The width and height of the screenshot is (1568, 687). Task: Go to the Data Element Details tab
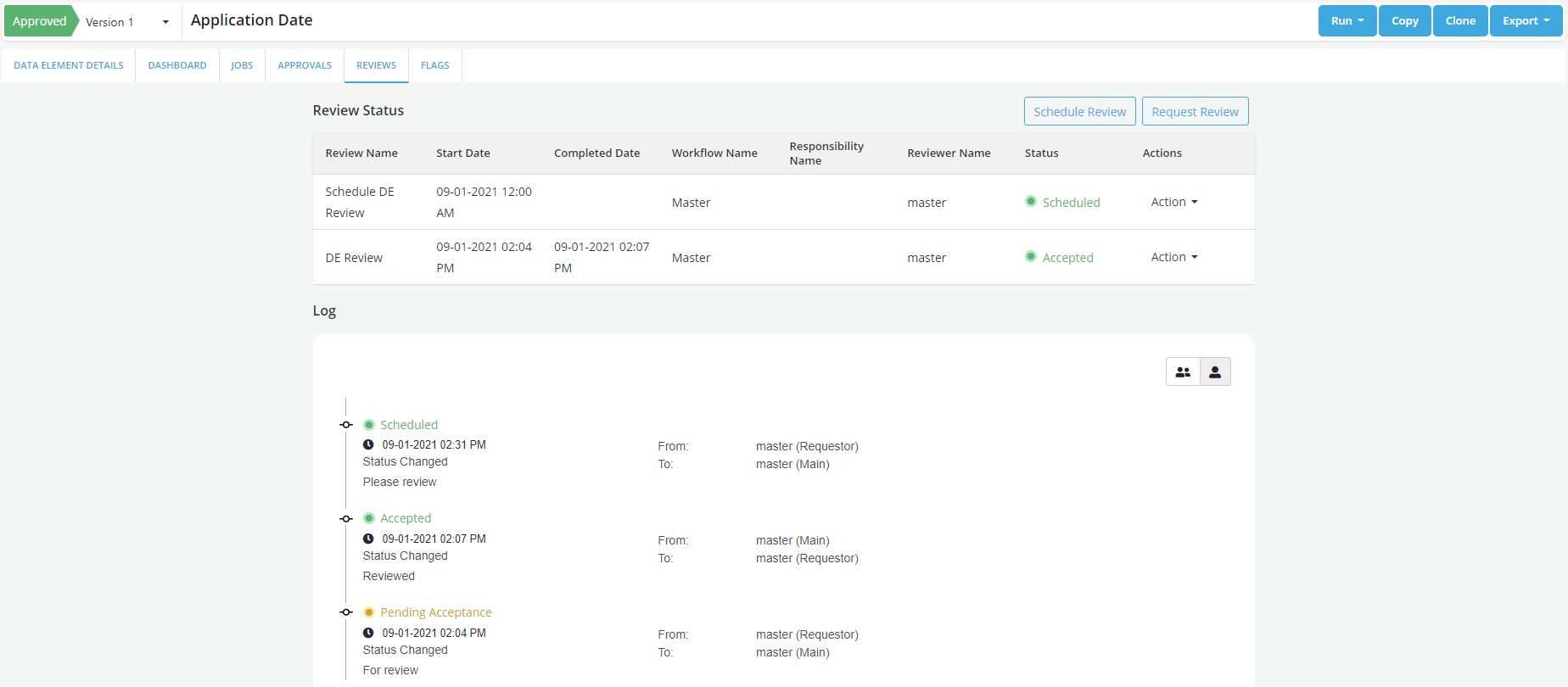click(x=69, y=65)
